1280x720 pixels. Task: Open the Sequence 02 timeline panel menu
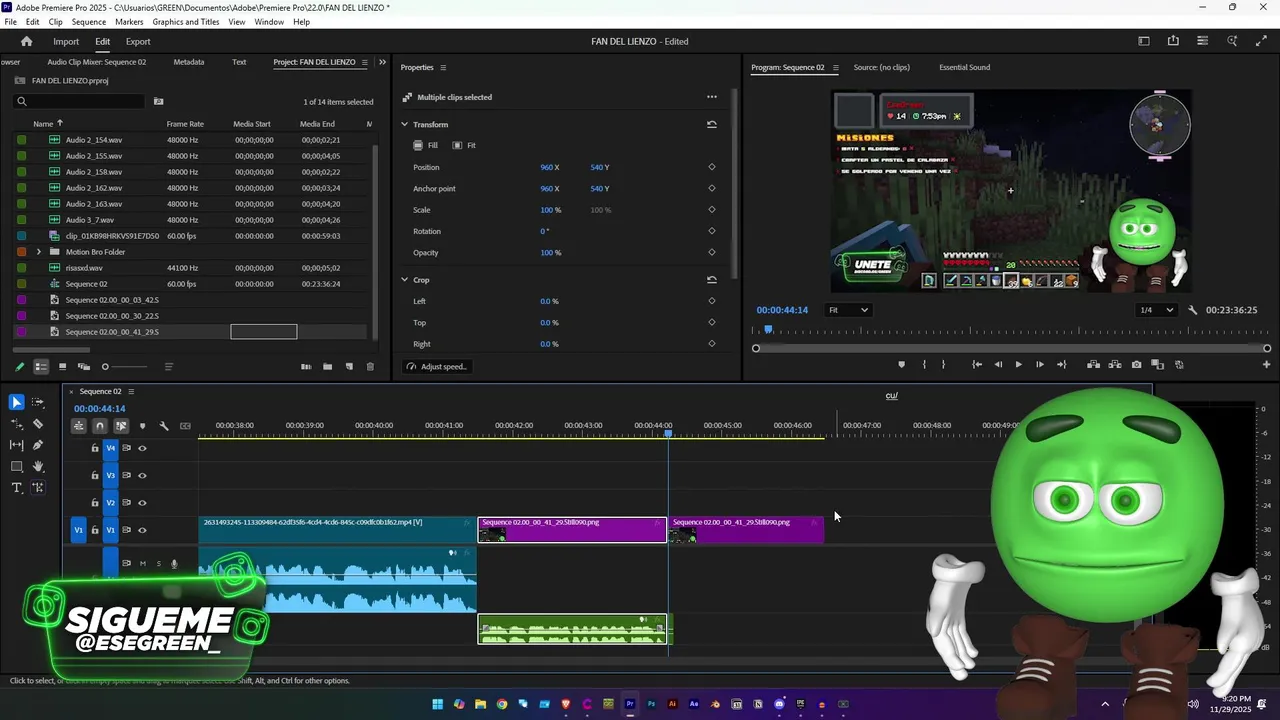131,392
